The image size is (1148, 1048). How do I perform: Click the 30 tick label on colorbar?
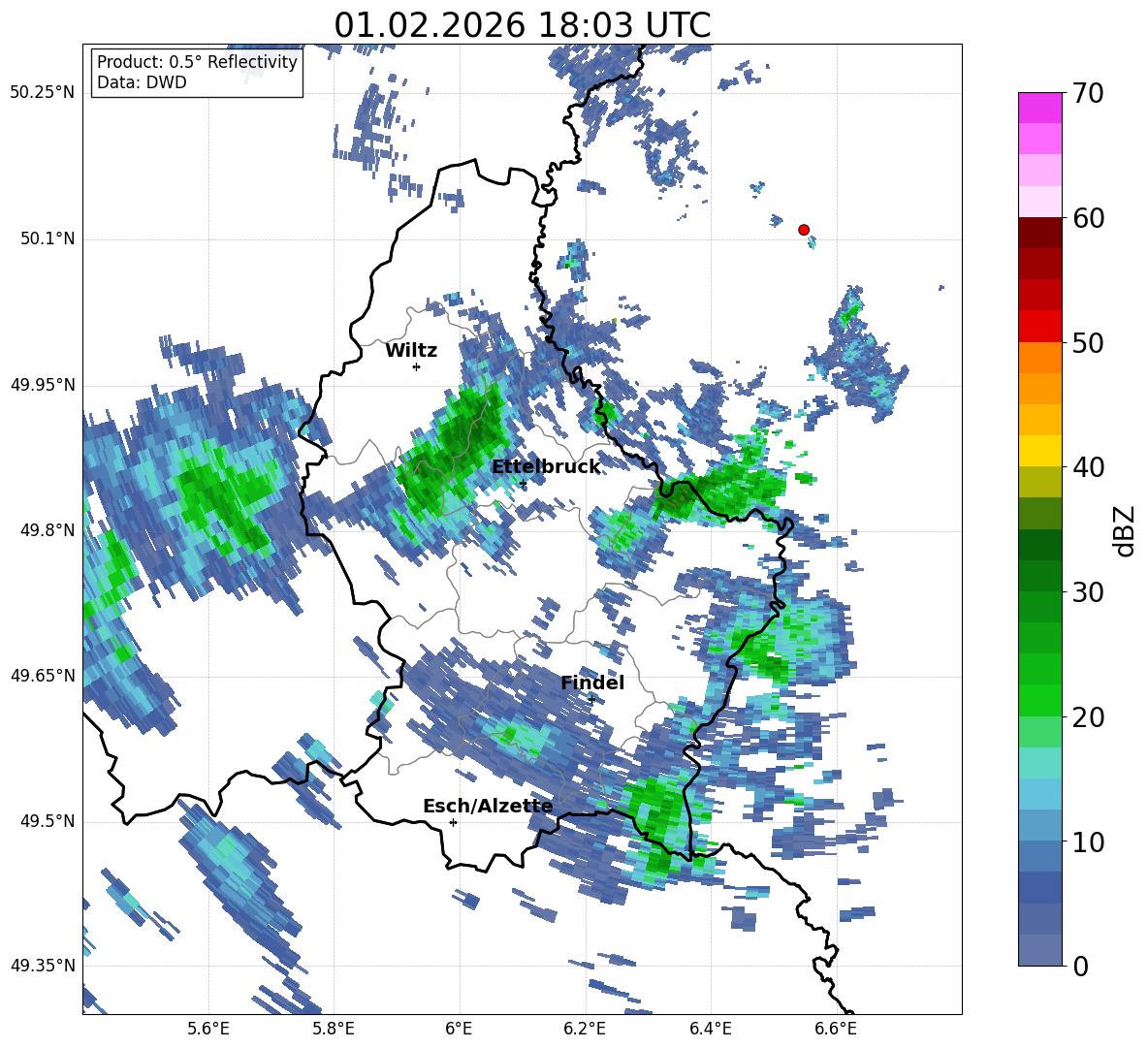1087,592
